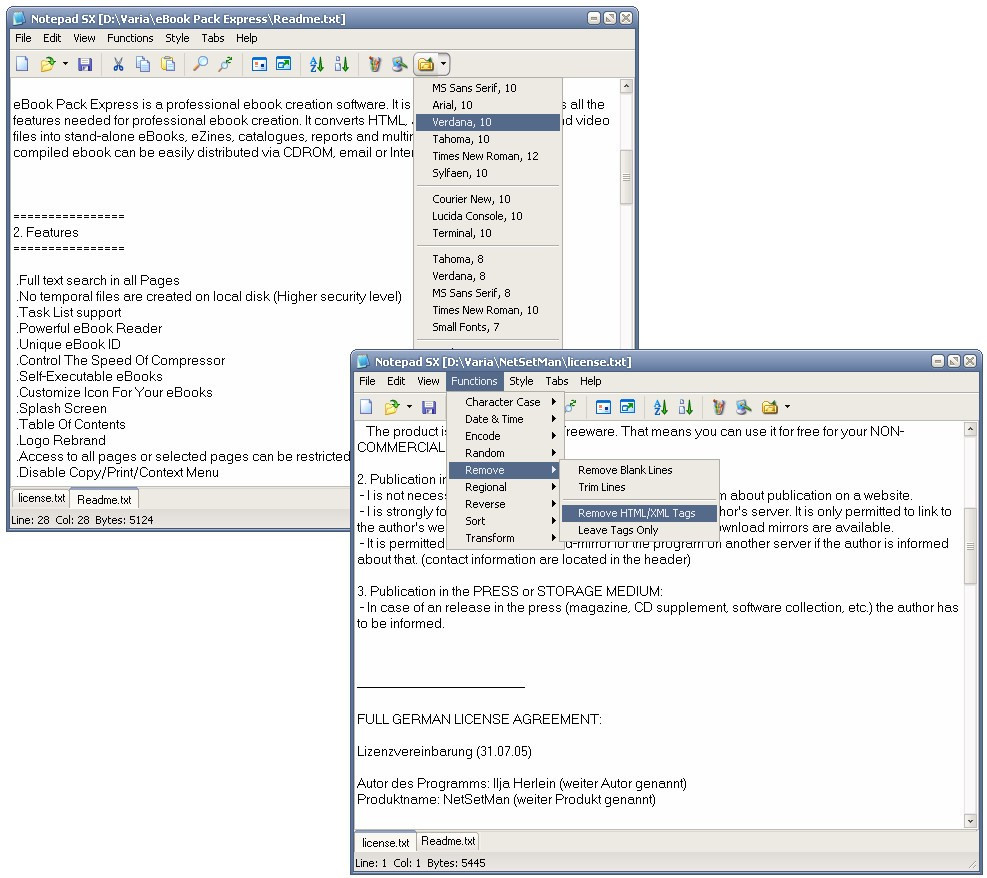Expand the Date & Time submenu
The width and height of the screenshot is (987, 878).
pos(506,419)
